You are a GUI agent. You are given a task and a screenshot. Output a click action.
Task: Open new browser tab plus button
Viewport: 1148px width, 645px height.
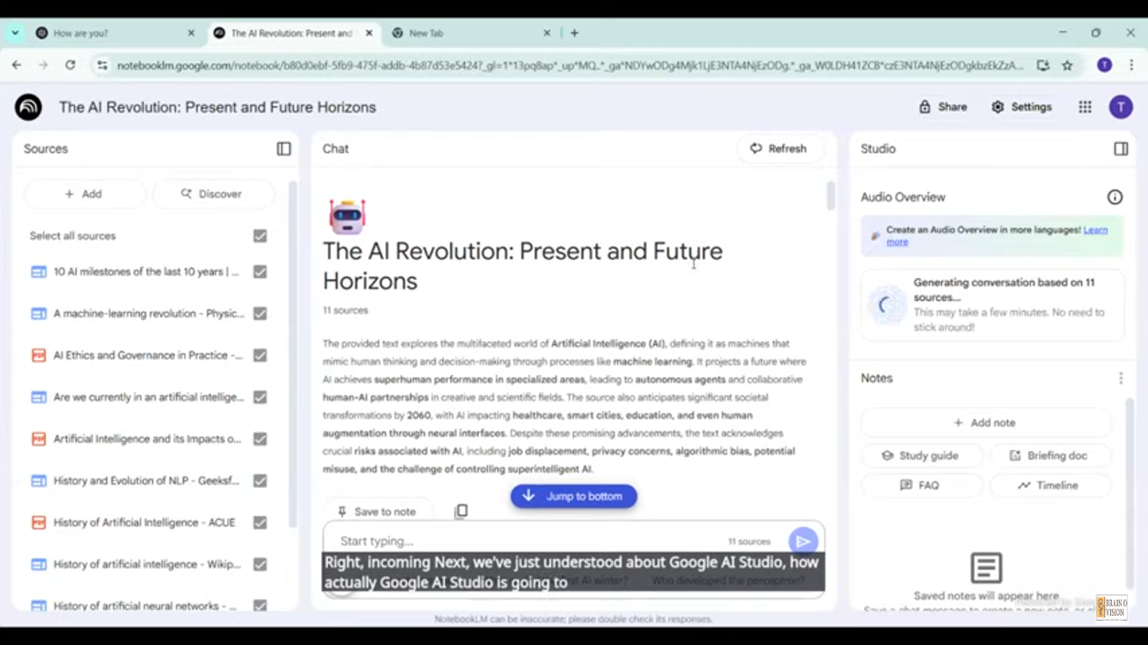coord(574,33)
